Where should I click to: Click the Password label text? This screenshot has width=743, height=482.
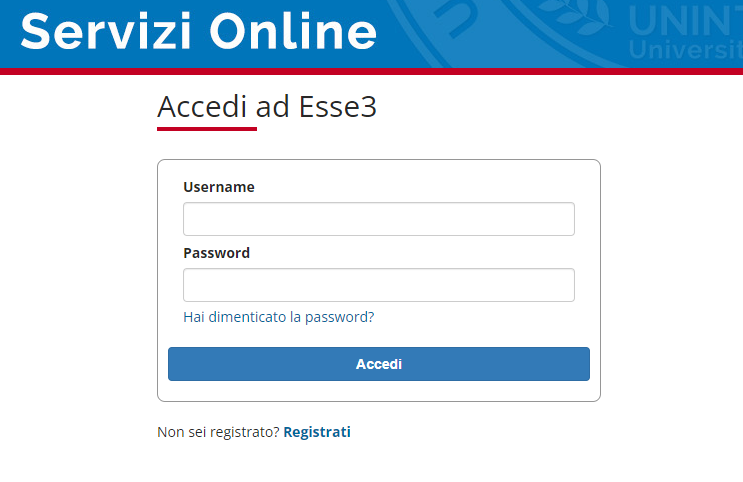[217, 253]
